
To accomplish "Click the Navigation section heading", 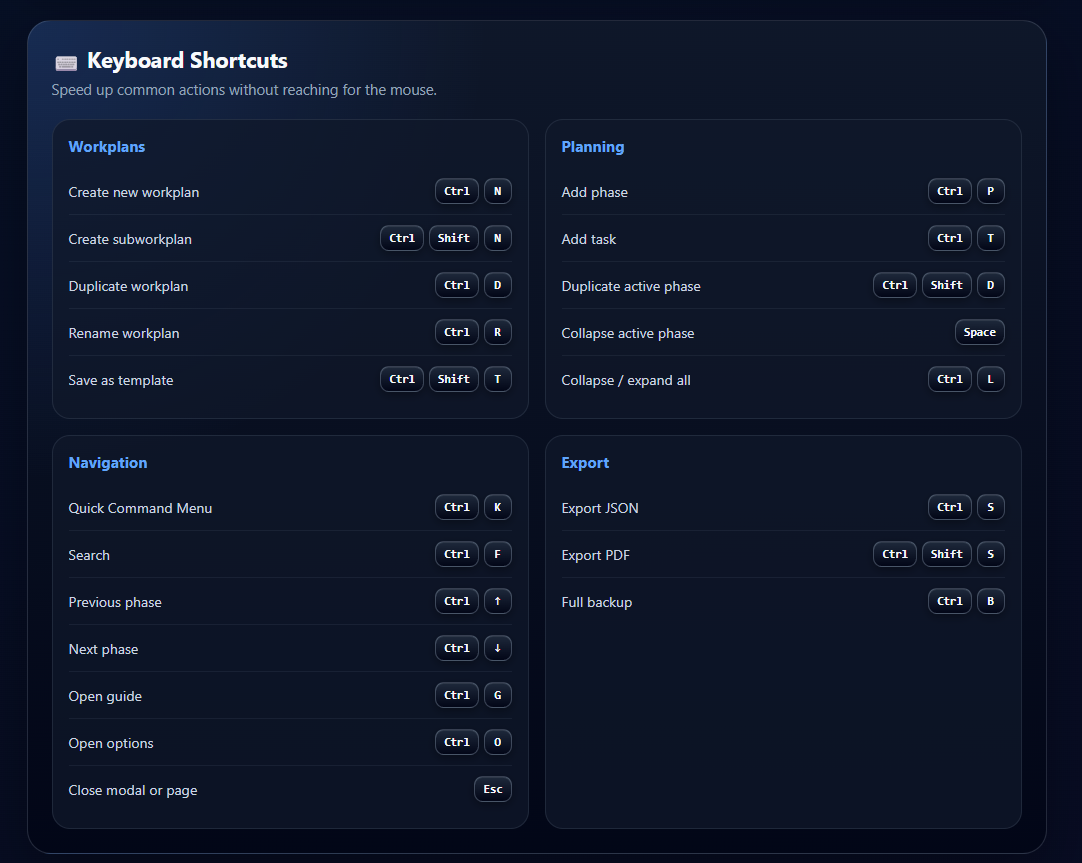I will click(108, 463).
